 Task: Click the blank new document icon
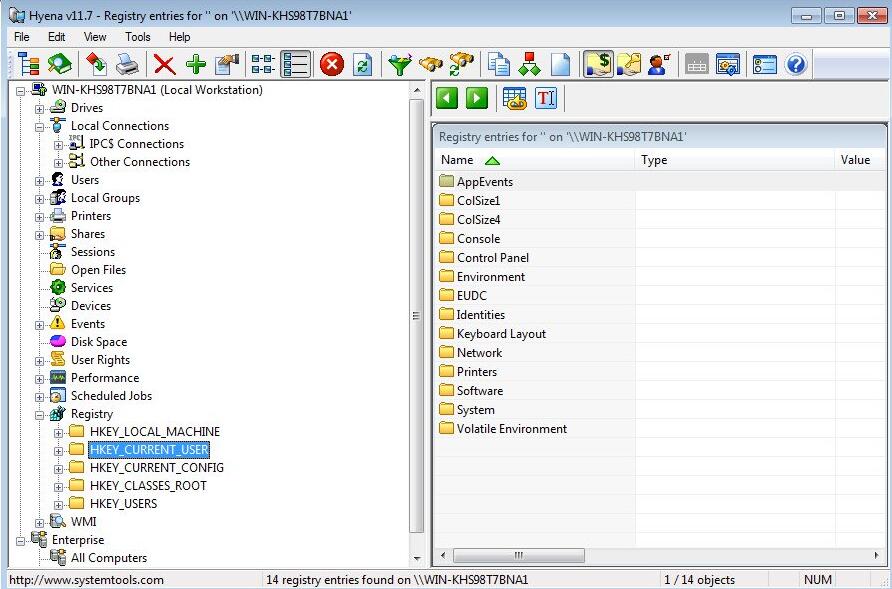pyautogui.click(x=561, y=64)
